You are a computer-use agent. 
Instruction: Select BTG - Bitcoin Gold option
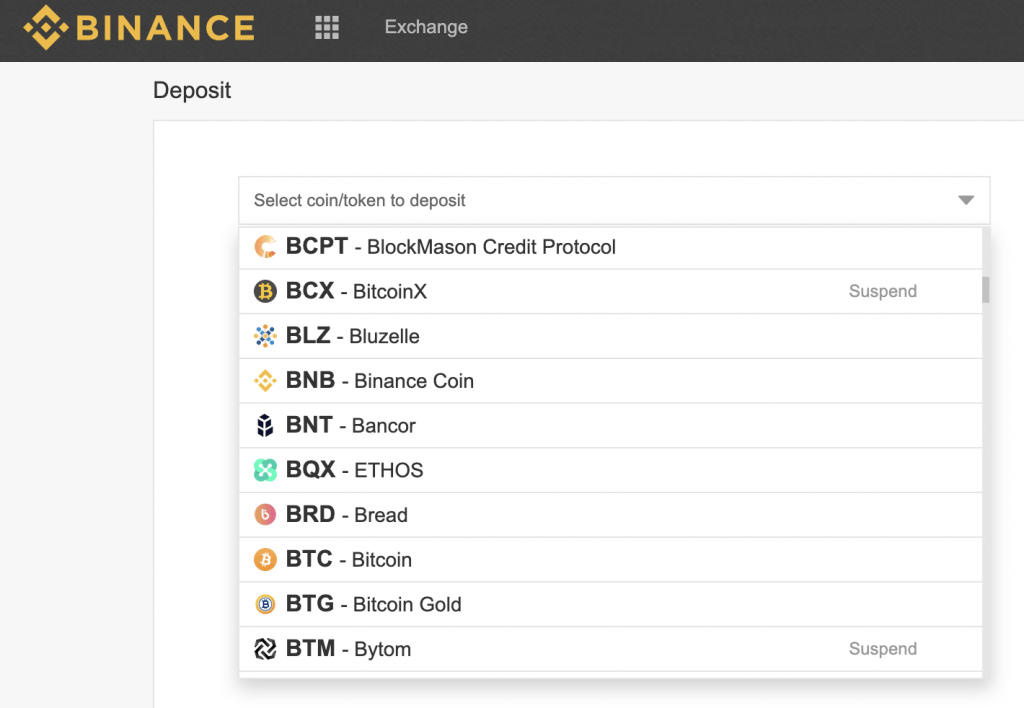click(x=611, y=605)
